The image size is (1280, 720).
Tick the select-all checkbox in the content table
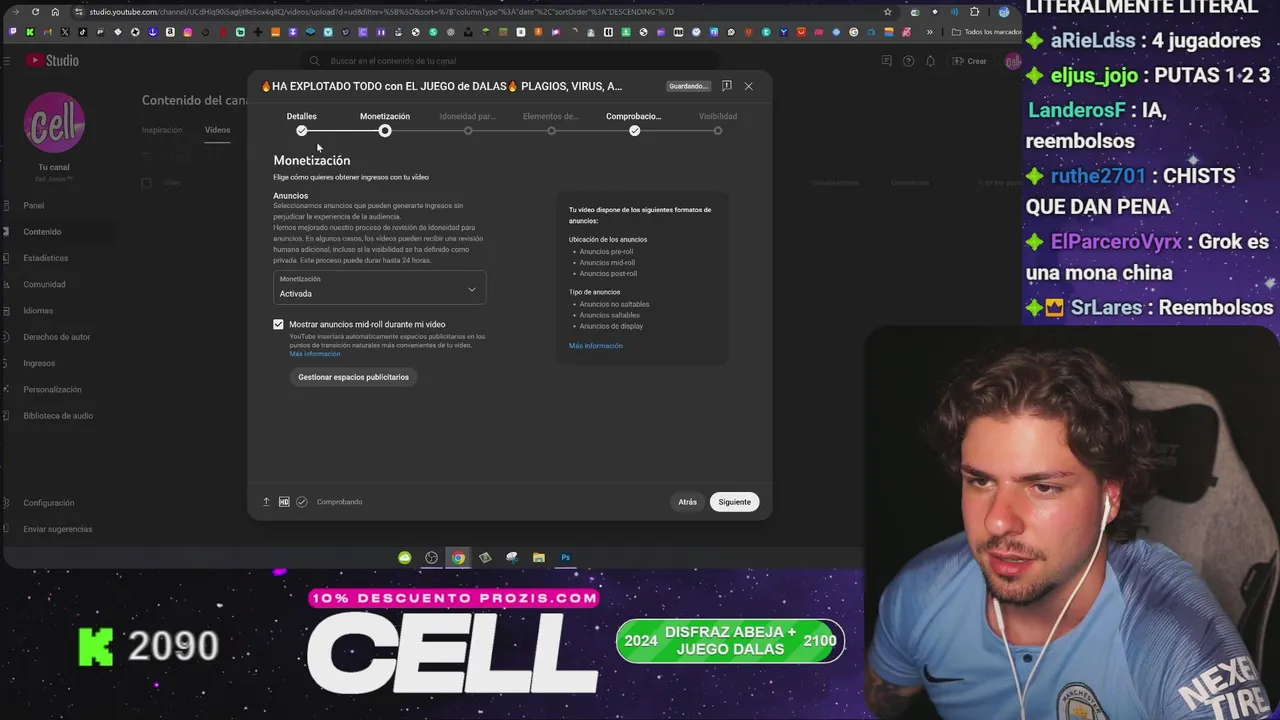tap(146, 183)
